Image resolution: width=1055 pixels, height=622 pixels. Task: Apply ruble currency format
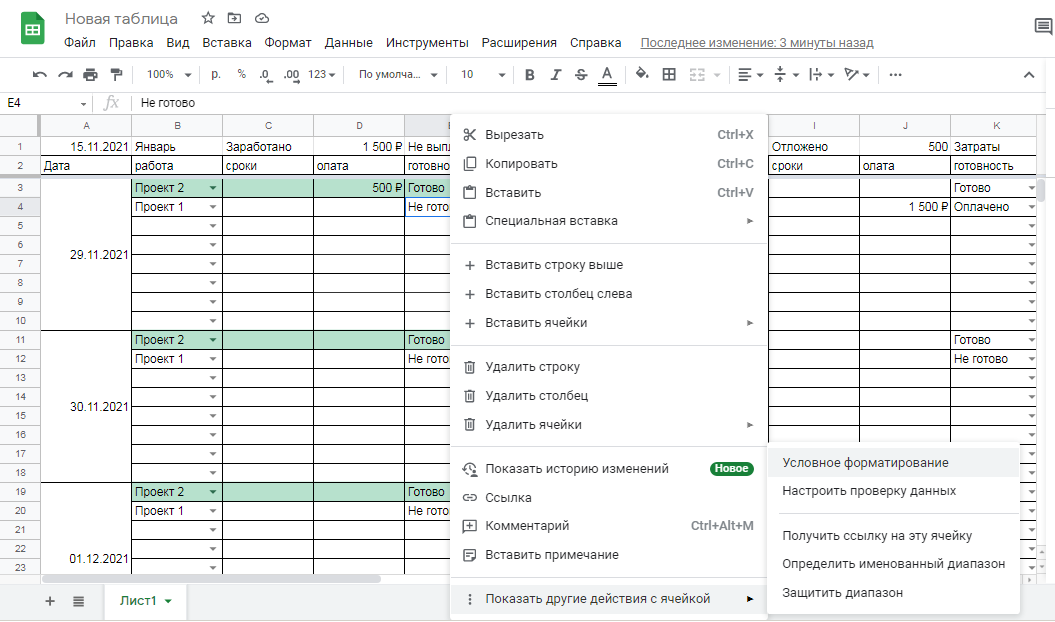tap(215, 75)
